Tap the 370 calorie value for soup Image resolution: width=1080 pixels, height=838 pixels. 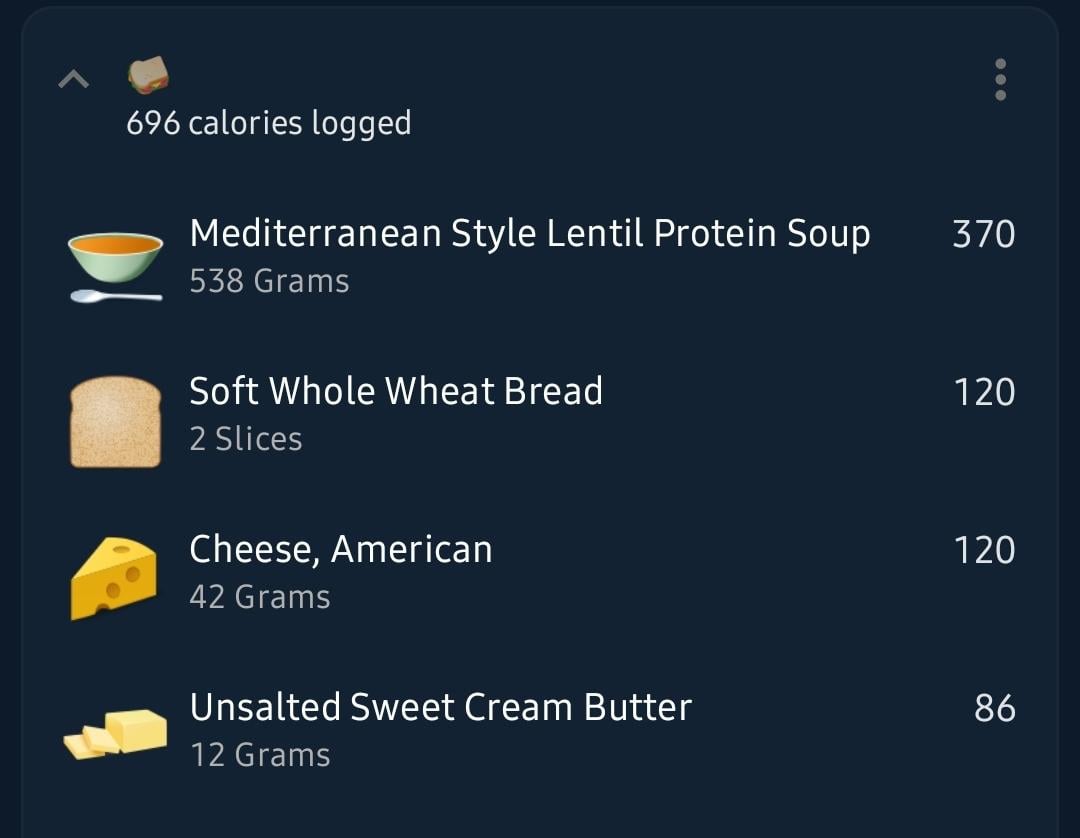pyautogui.click(x=984, y=234)
